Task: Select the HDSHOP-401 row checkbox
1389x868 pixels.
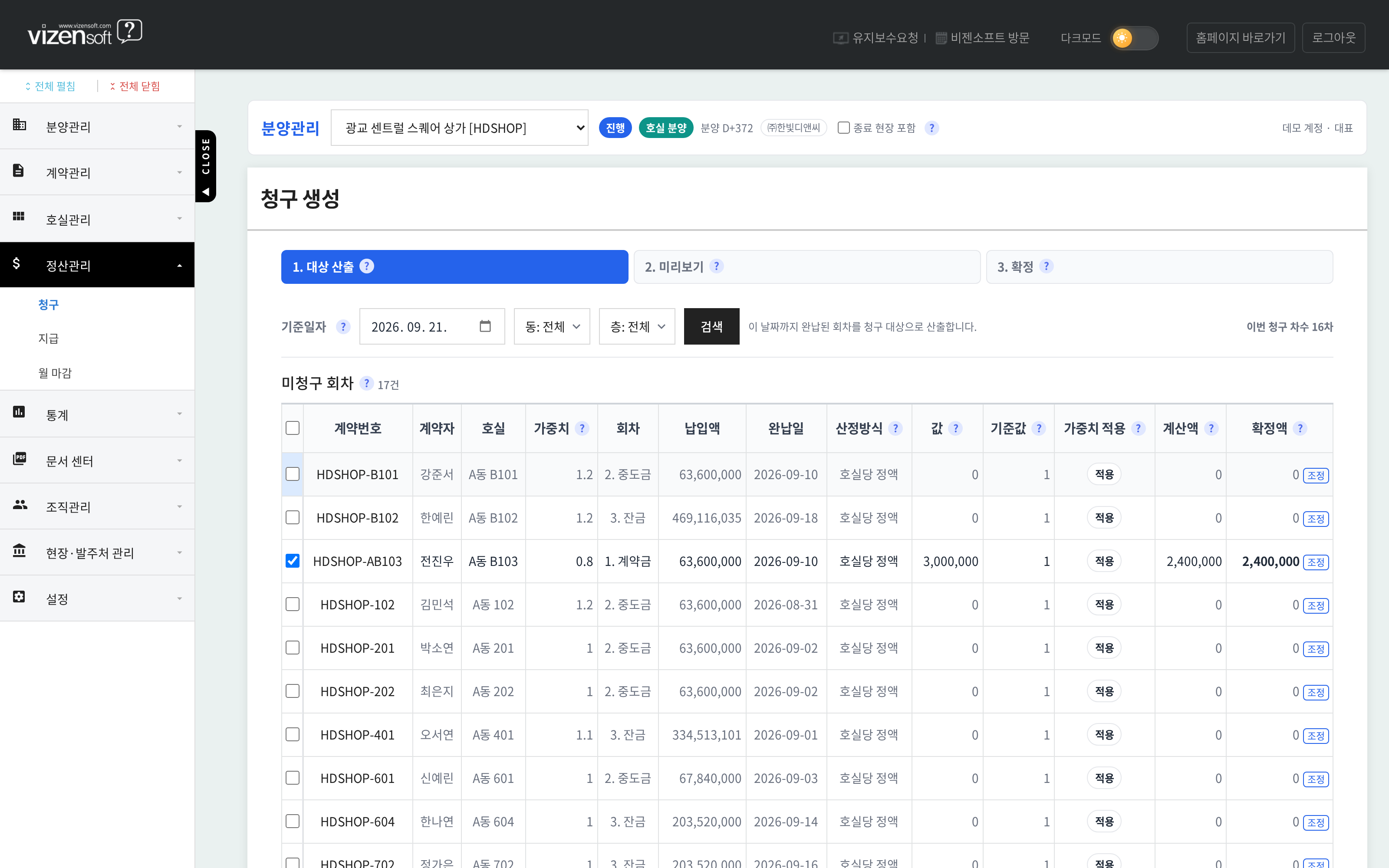Action: coord(293,733)
